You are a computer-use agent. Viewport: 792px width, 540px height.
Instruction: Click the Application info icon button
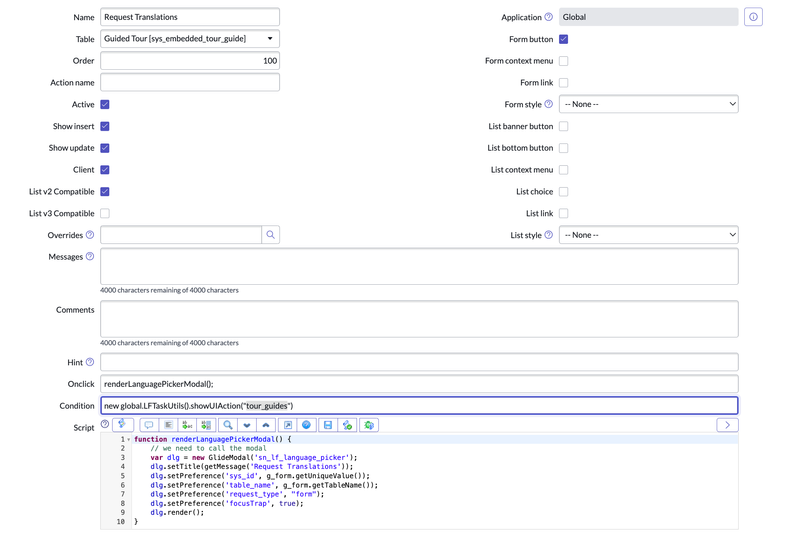[753, 17]
